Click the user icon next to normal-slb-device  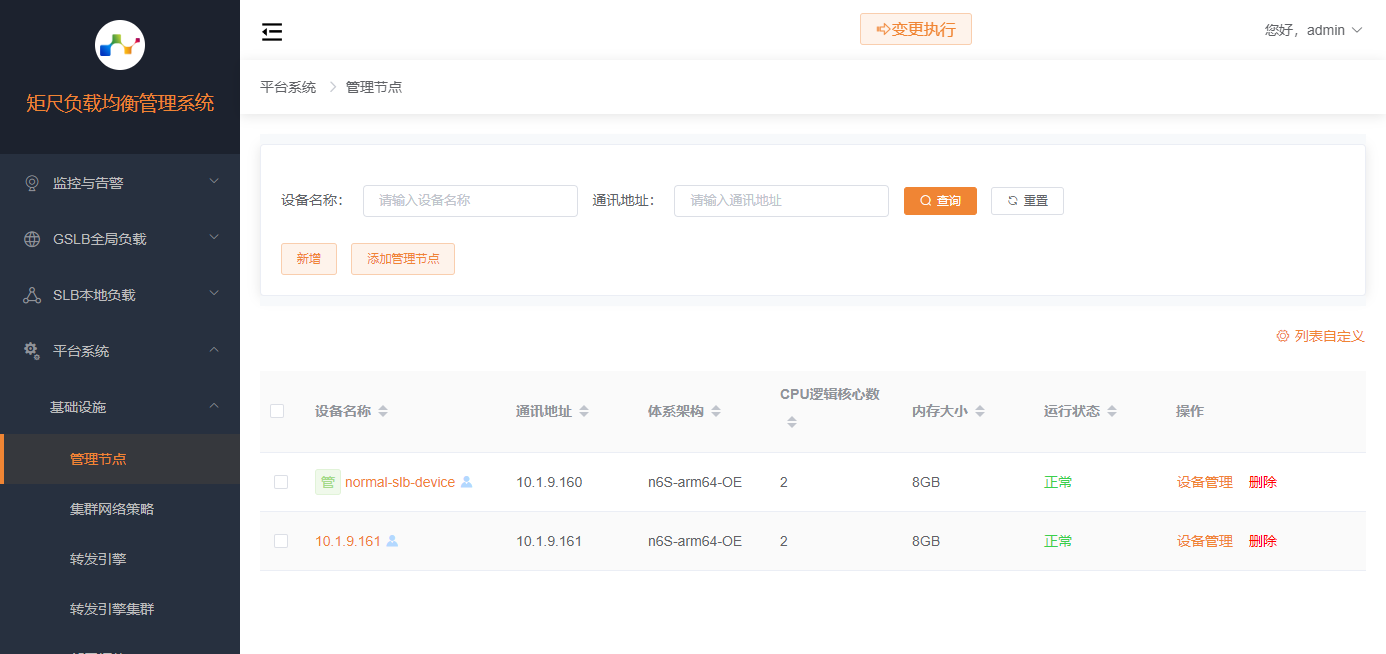point(466,482)
